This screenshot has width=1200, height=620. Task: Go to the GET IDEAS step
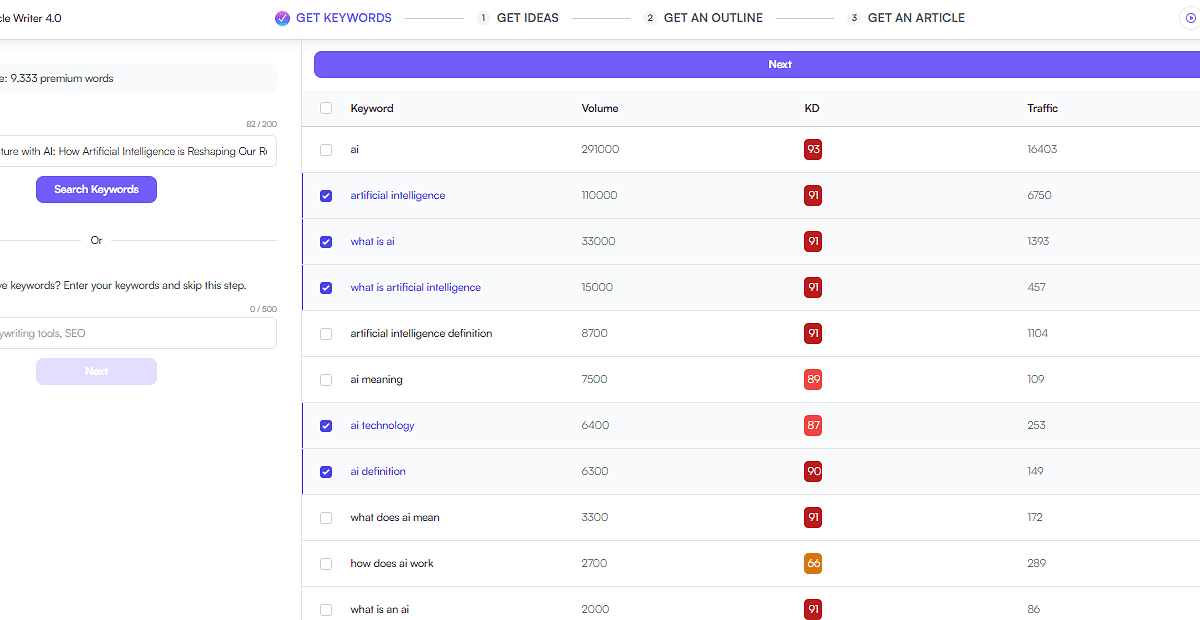pos(527,18)
